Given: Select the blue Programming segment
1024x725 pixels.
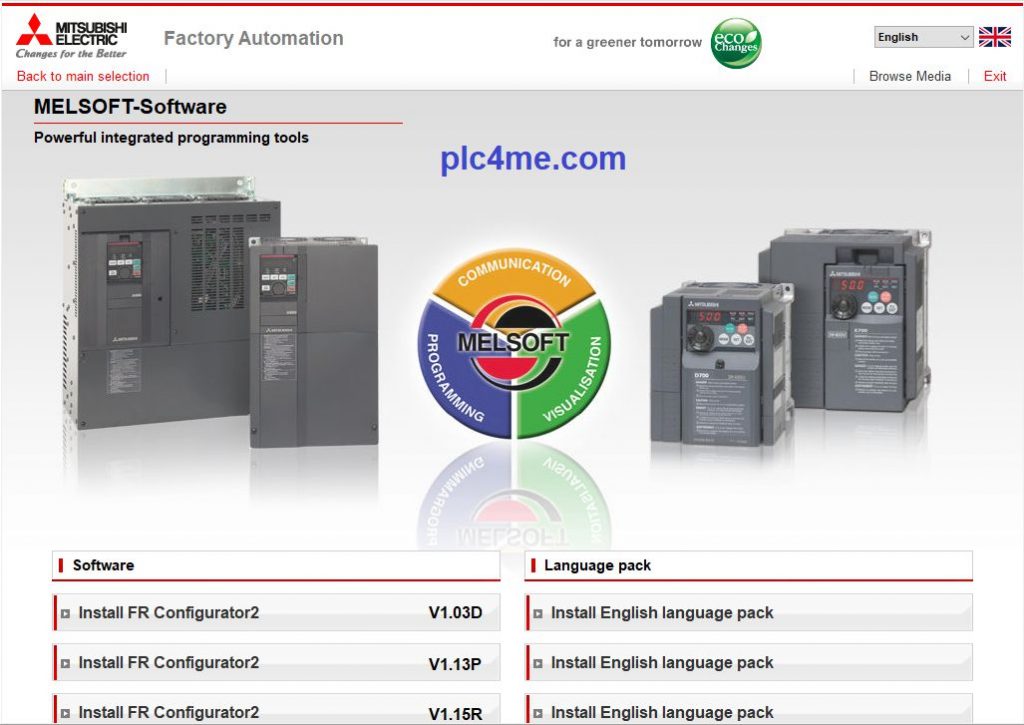Looking at the screenshot, I should pyautogui.click(x=455, y=375).
